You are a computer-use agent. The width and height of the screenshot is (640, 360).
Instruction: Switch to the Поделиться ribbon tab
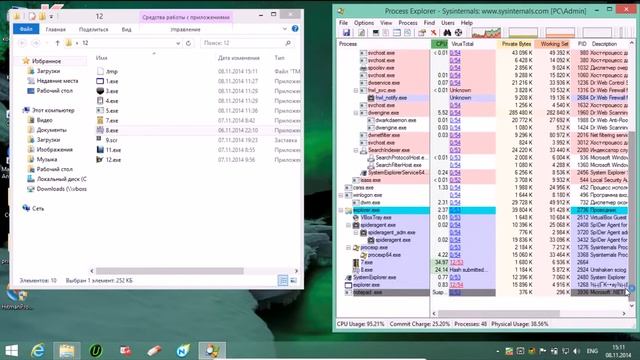point(93,29)
